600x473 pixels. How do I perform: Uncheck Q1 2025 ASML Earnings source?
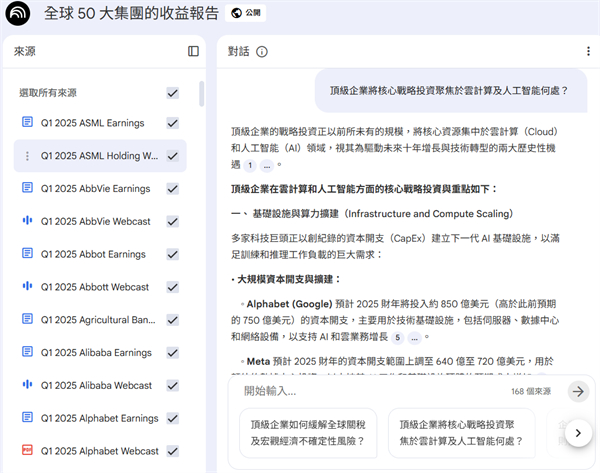[173, 123]
